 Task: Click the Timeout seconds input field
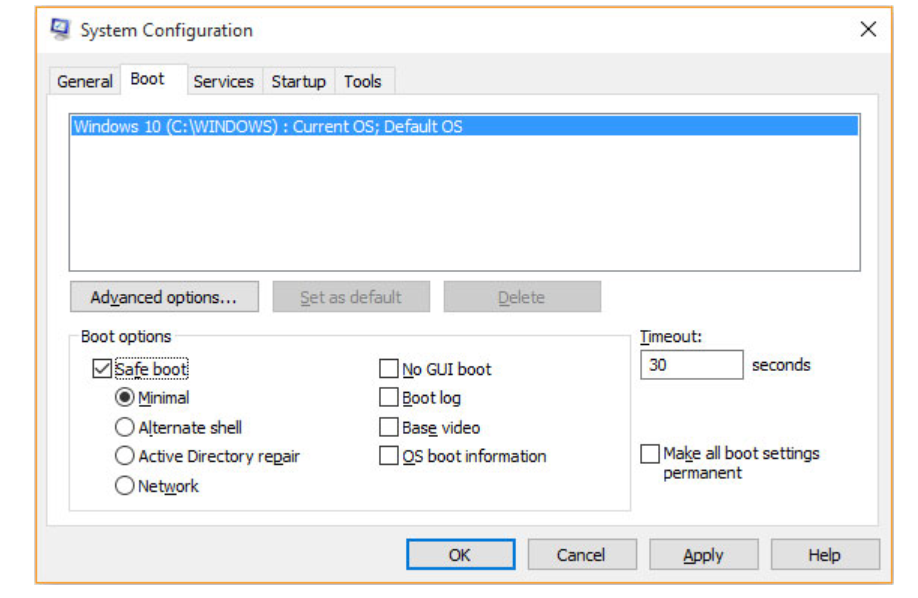point(691,365)
